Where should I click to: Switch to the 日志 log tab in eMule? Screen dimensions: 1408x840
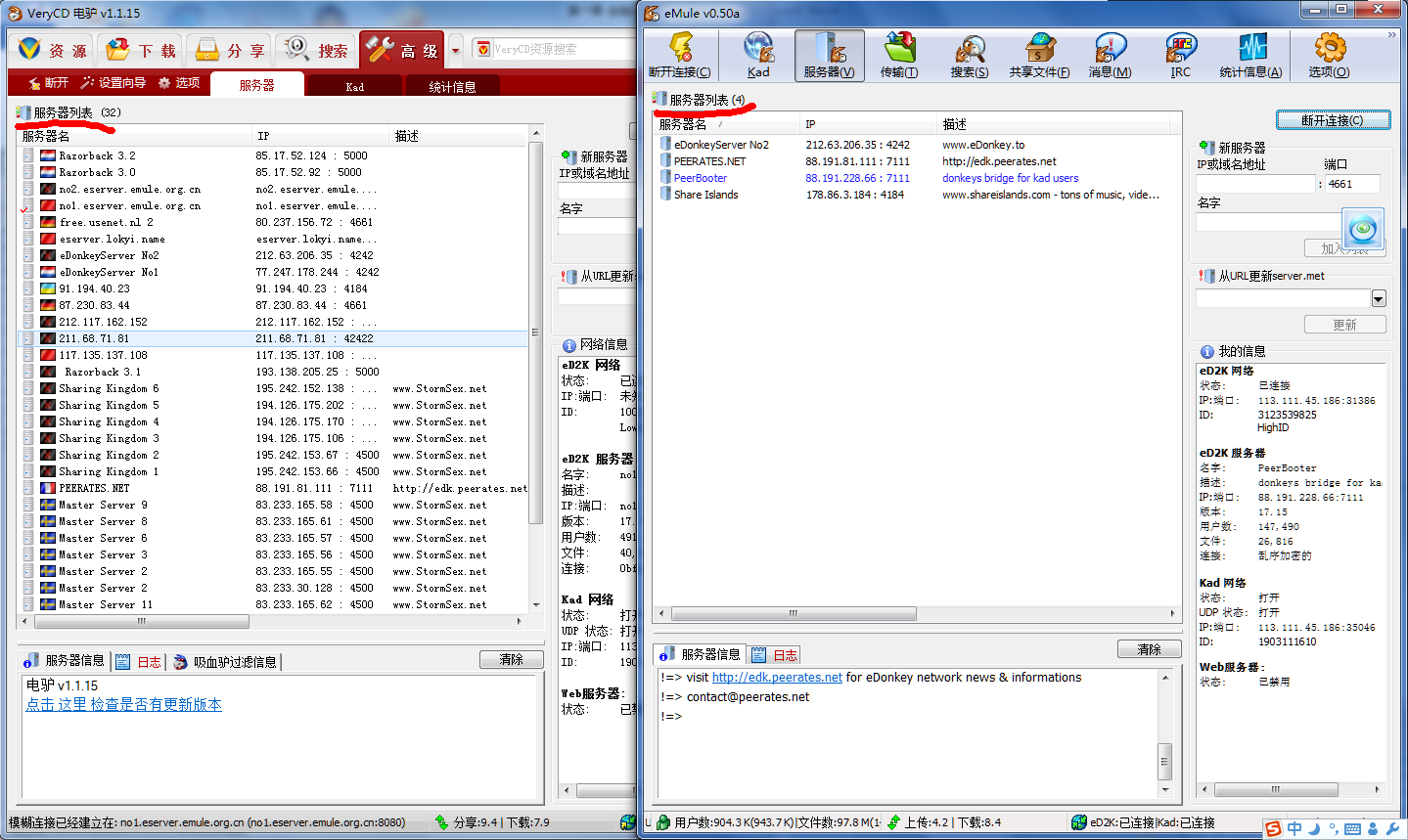pos(773,655)
